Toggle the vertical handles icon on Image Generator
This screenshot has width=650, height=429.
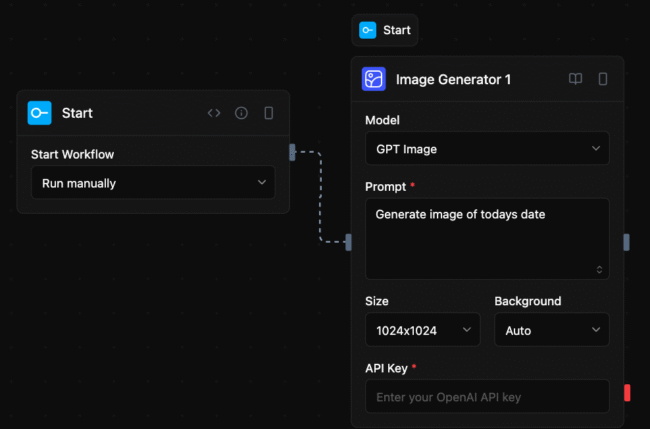[x=603, y=79]
